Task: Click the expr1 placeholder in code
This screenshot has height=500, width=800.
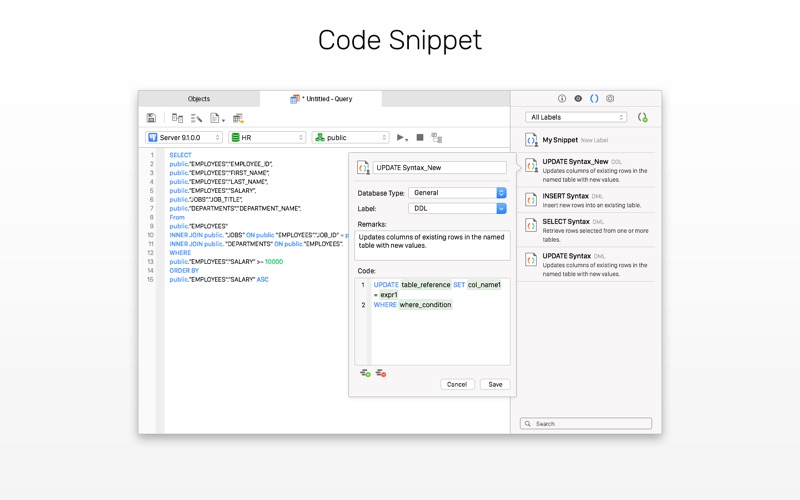Action: tap(389, 294)
